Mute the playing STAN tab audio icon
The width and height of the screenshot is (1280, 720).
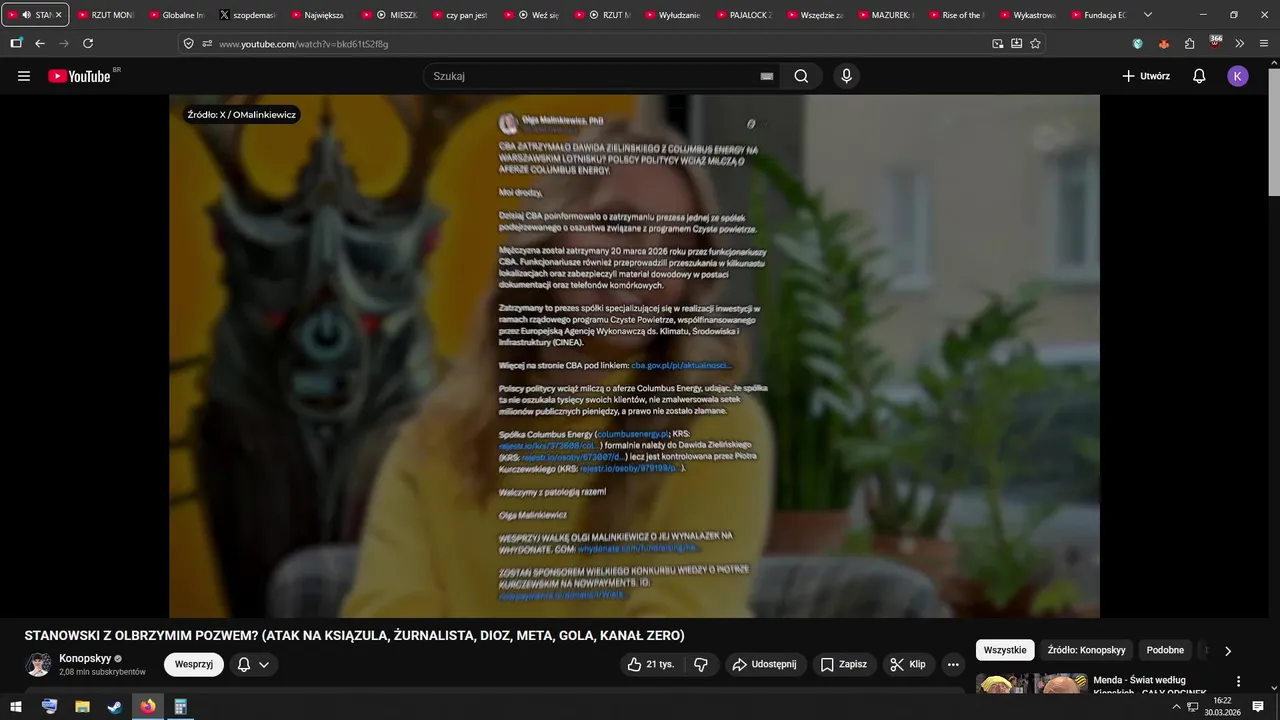coord(25,15)
